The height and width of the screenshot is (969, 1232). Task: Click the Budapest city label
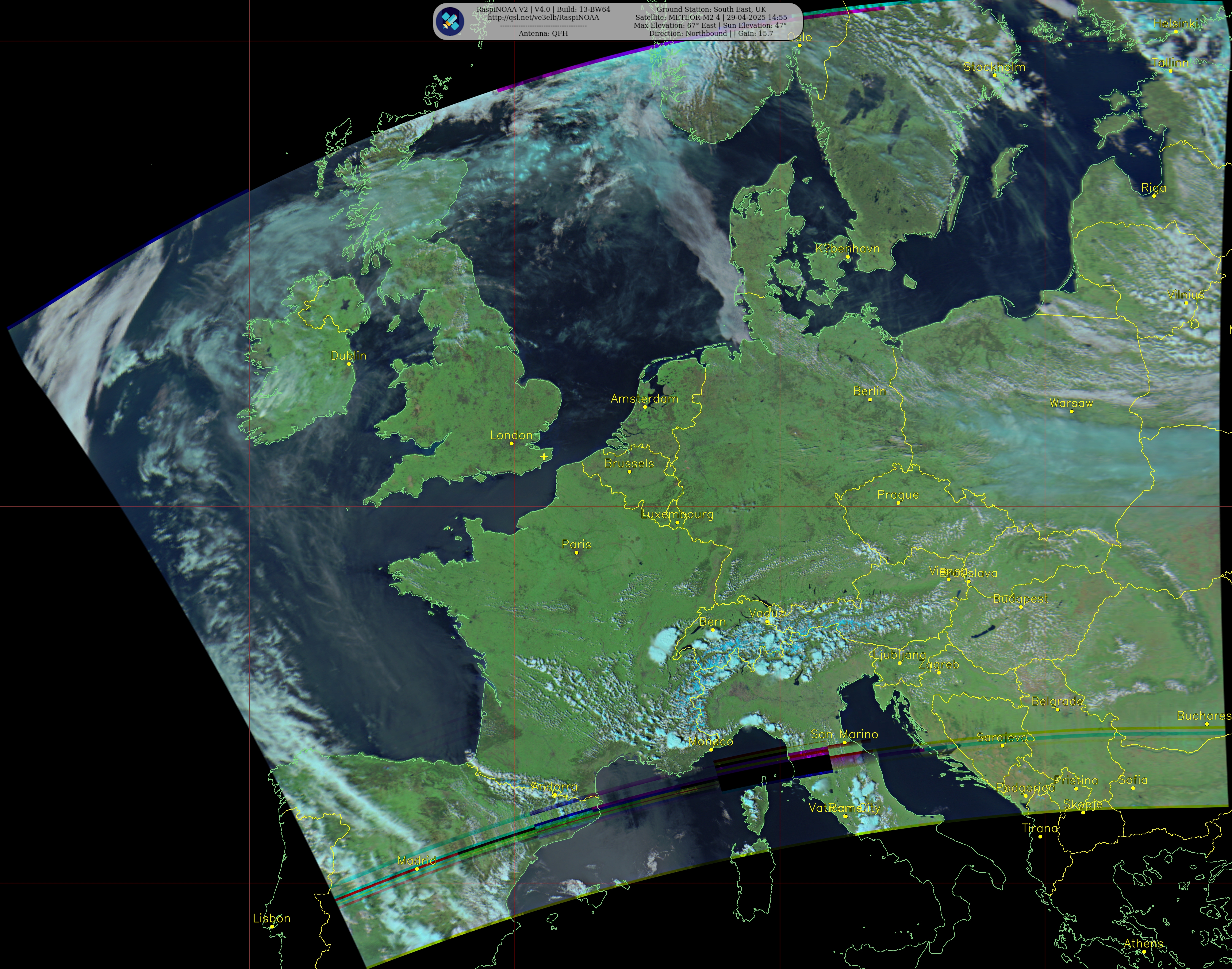pos(1020,599)
